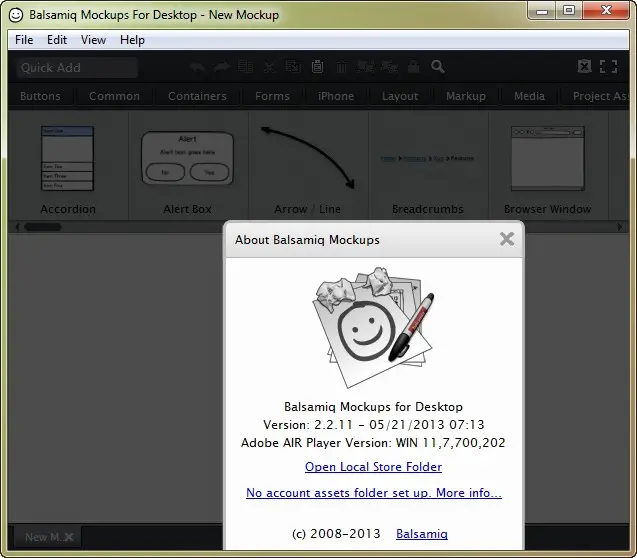Click the Balsamiq logo image in About dialog
This screenshot has height=558, width=637.
(373, 328)
